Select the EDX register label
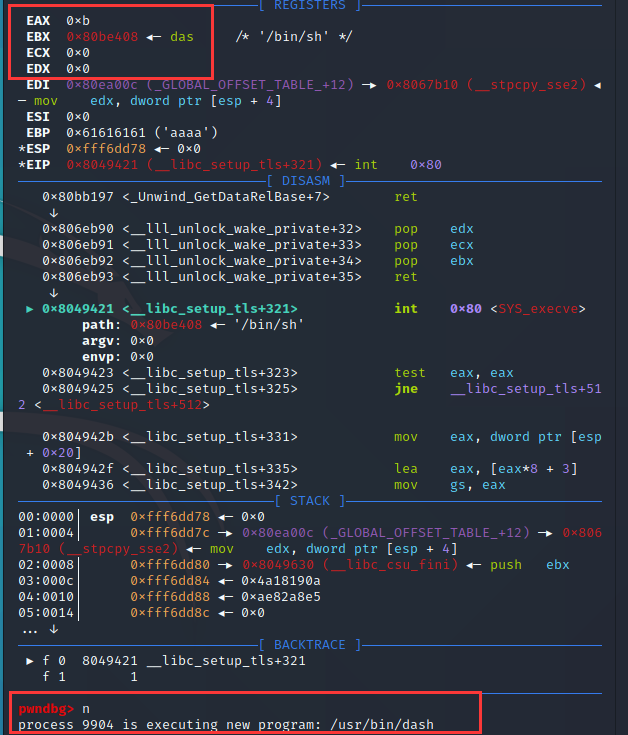Image resolution: width=628 pixels, height=735 pixels. (38, 68)
